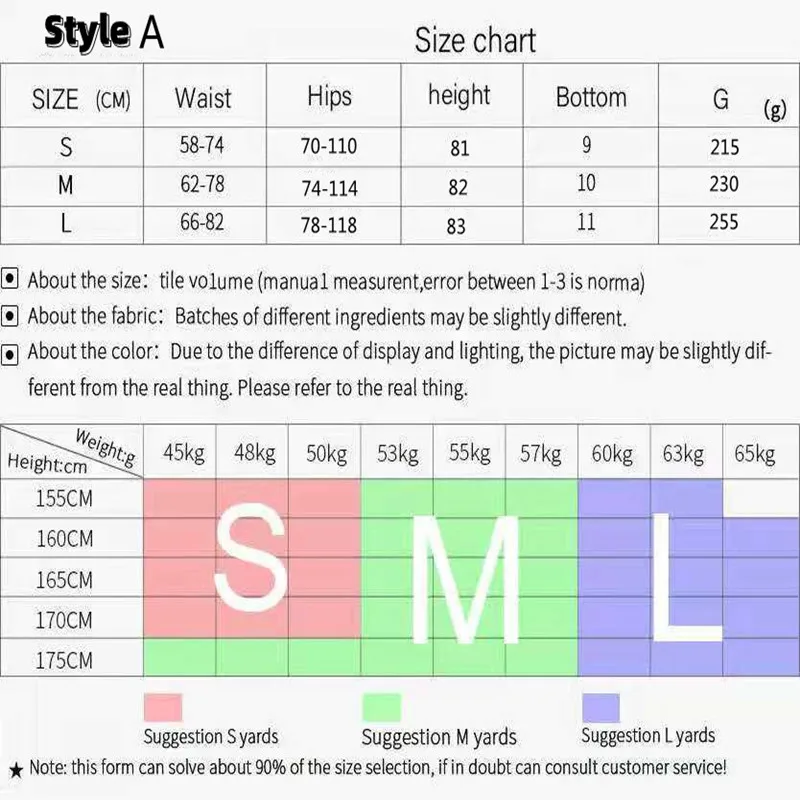Click the bullet icon beside About the size
800x800 pixels.
pos(11,281)
